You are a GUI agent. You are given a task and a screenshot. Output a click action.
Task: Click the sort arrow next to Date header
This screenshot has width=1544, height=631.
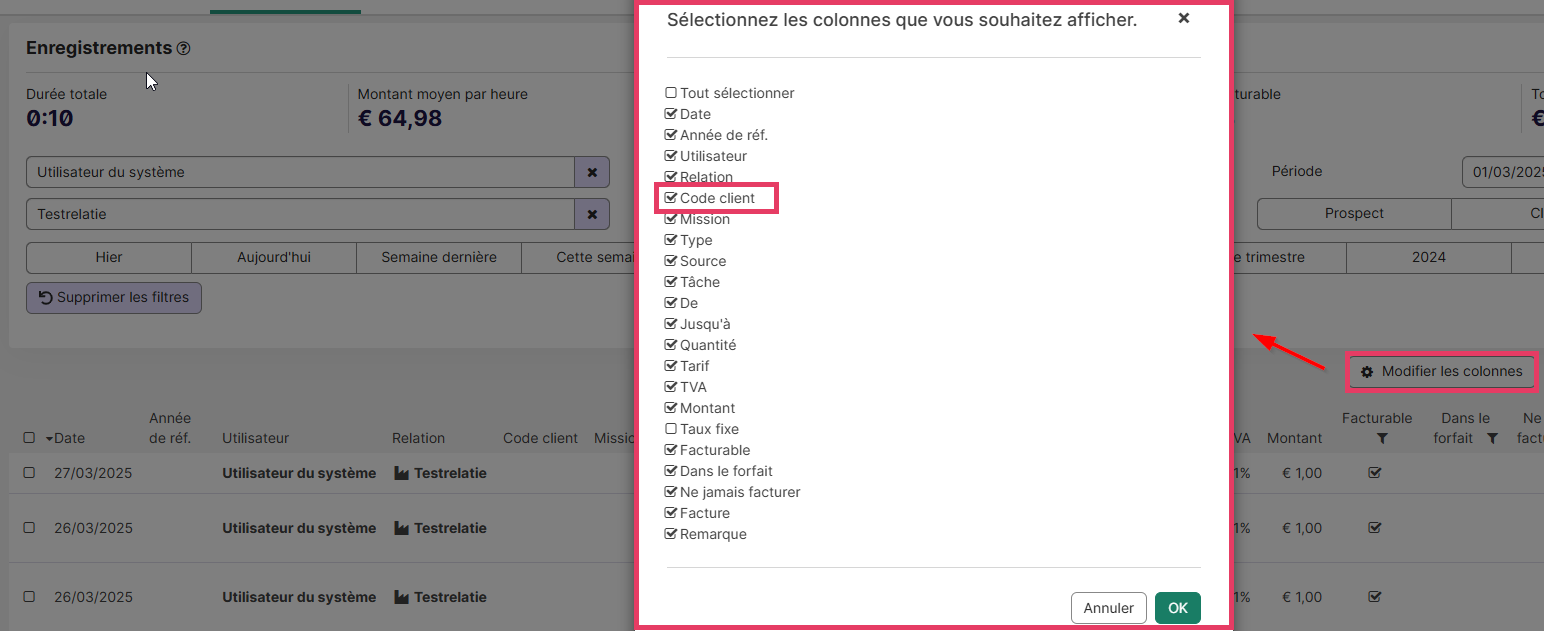49,439
